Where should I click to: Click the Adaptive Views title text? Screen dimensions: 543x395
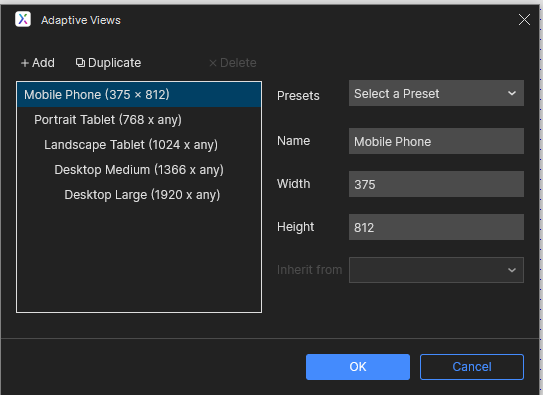pos(81,20)
